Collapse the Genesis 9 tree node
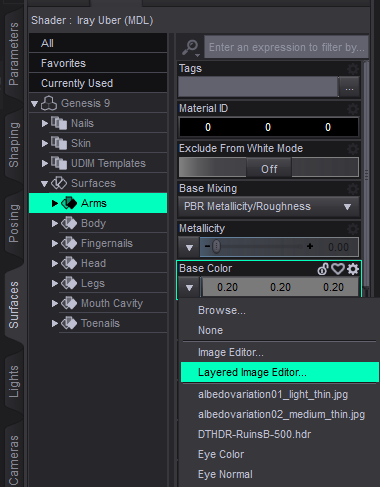The image size is (380, 487). [34, 104]
